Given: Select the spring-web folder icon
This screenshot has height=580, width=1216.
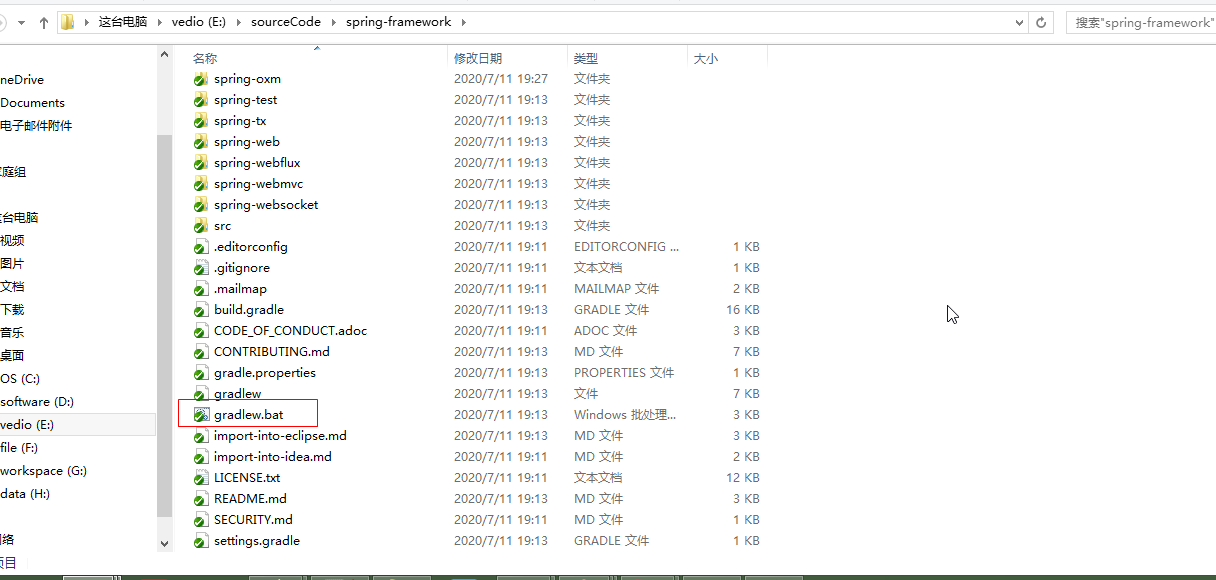Looking at the screenshot, I should (x=201, y=142).
